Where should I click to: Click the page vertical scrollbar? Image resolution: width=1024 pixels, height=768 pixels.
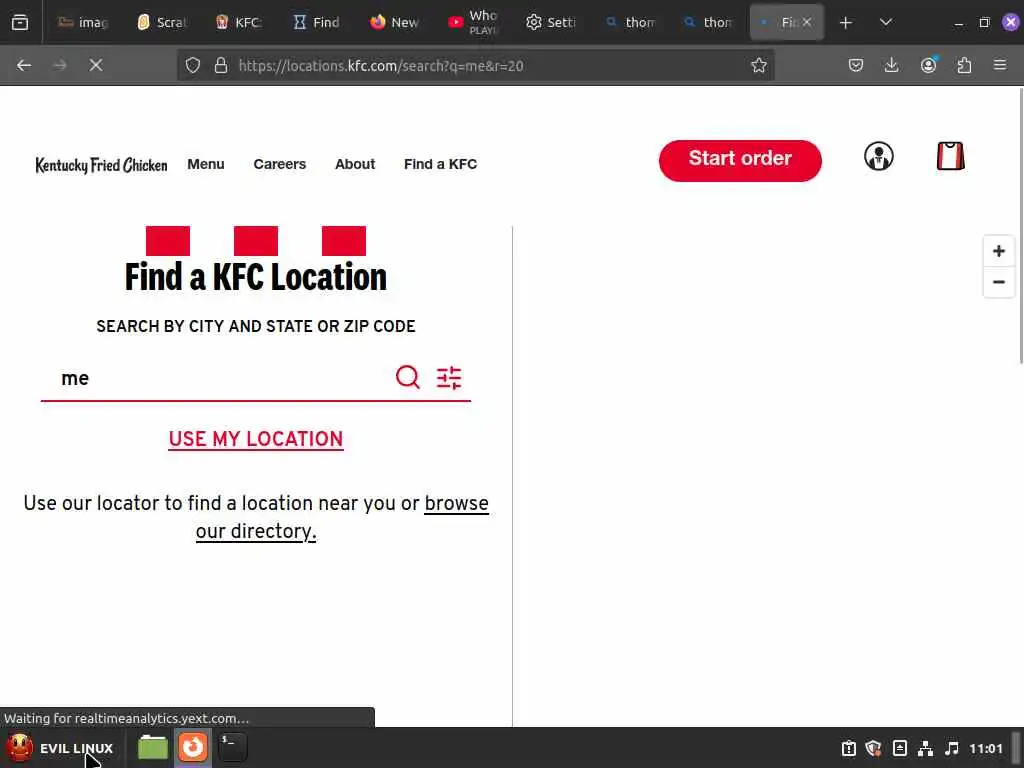[x=1020, y=226]
